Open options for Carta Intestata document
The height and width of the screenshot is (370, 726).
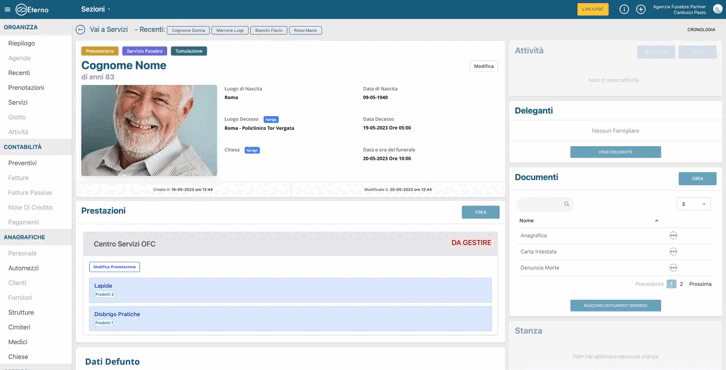673,251
